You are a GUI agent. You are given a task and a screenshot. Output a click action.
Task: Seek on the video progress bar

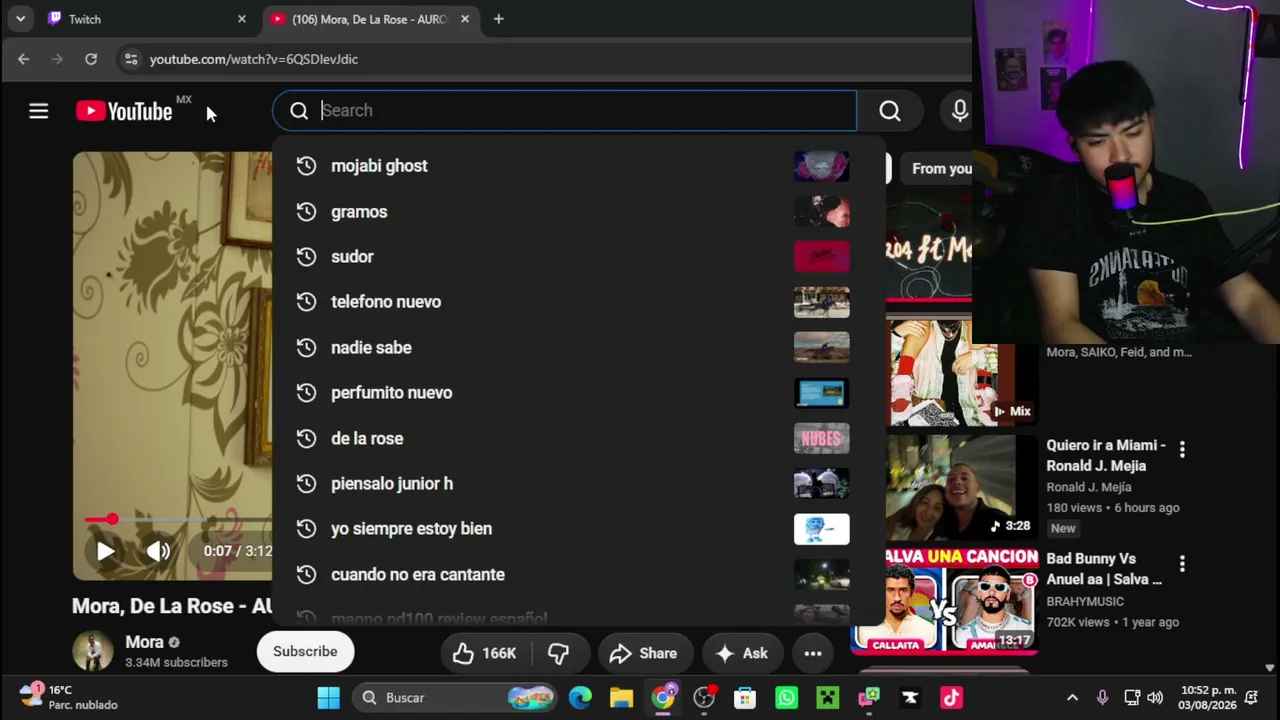[178, 520]
